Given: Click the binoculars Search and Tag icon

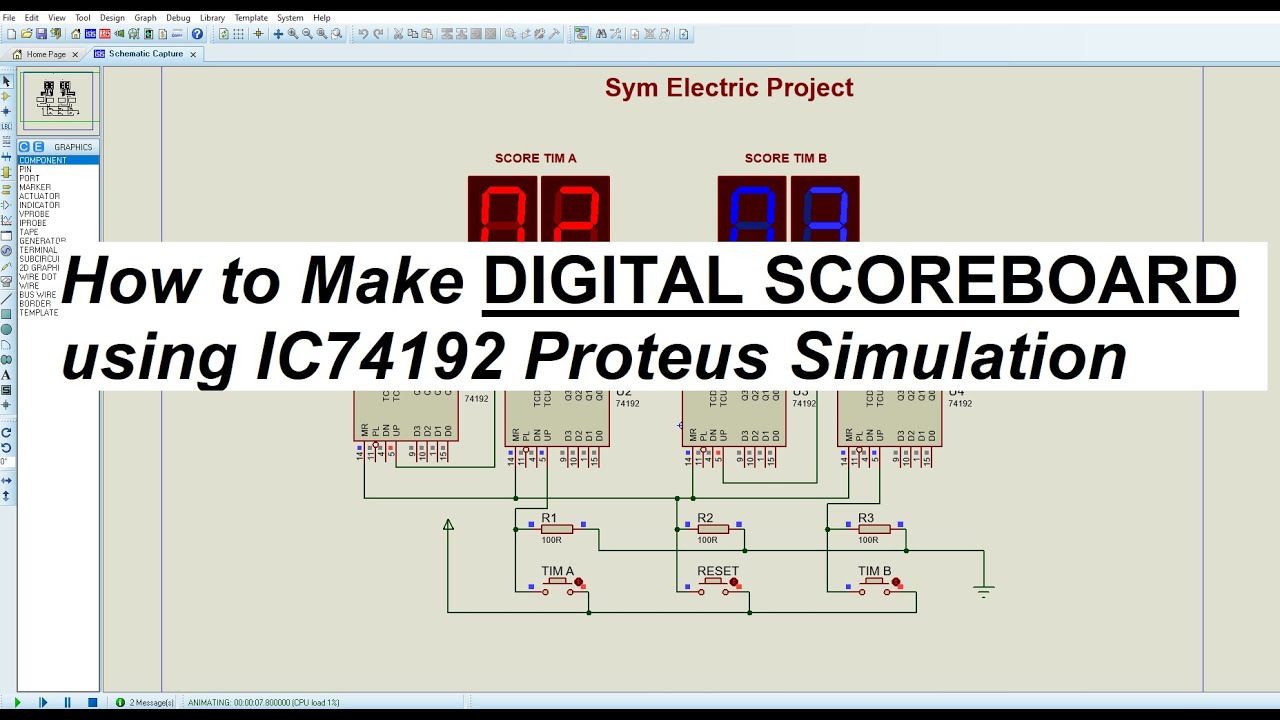Looking at the screenshot, I should pyautogui.click(x=601, y=34).
